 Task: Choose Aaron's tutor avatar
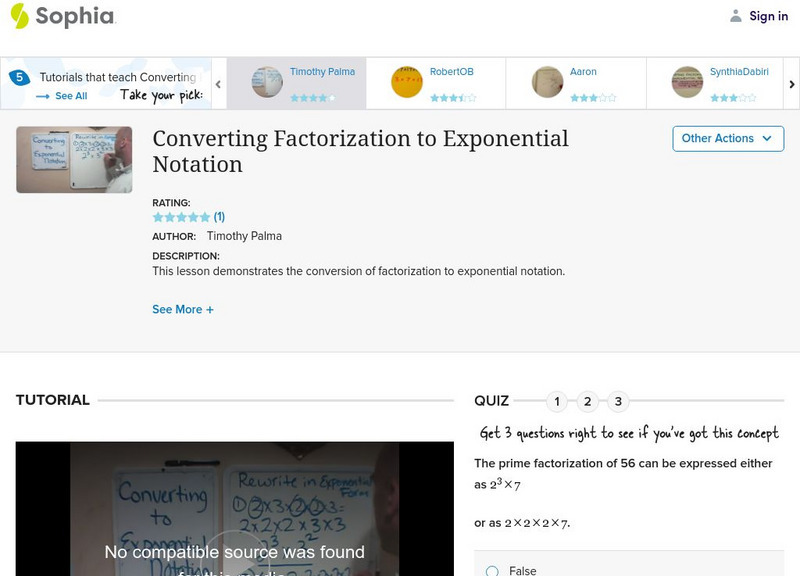[548, 80]
